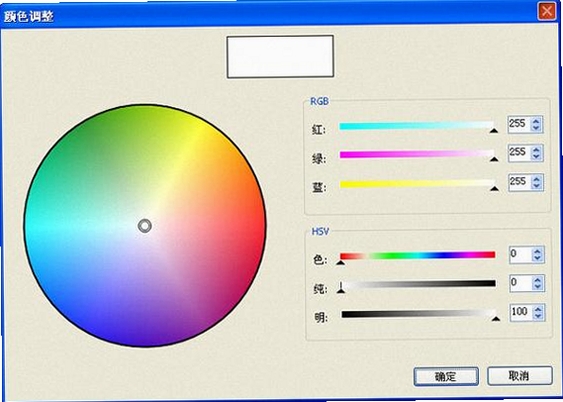The height and width of the screenshot is (402, 563).
Task: Decrease the blue (蓝) value with down arrow
Action: (536, 186)
